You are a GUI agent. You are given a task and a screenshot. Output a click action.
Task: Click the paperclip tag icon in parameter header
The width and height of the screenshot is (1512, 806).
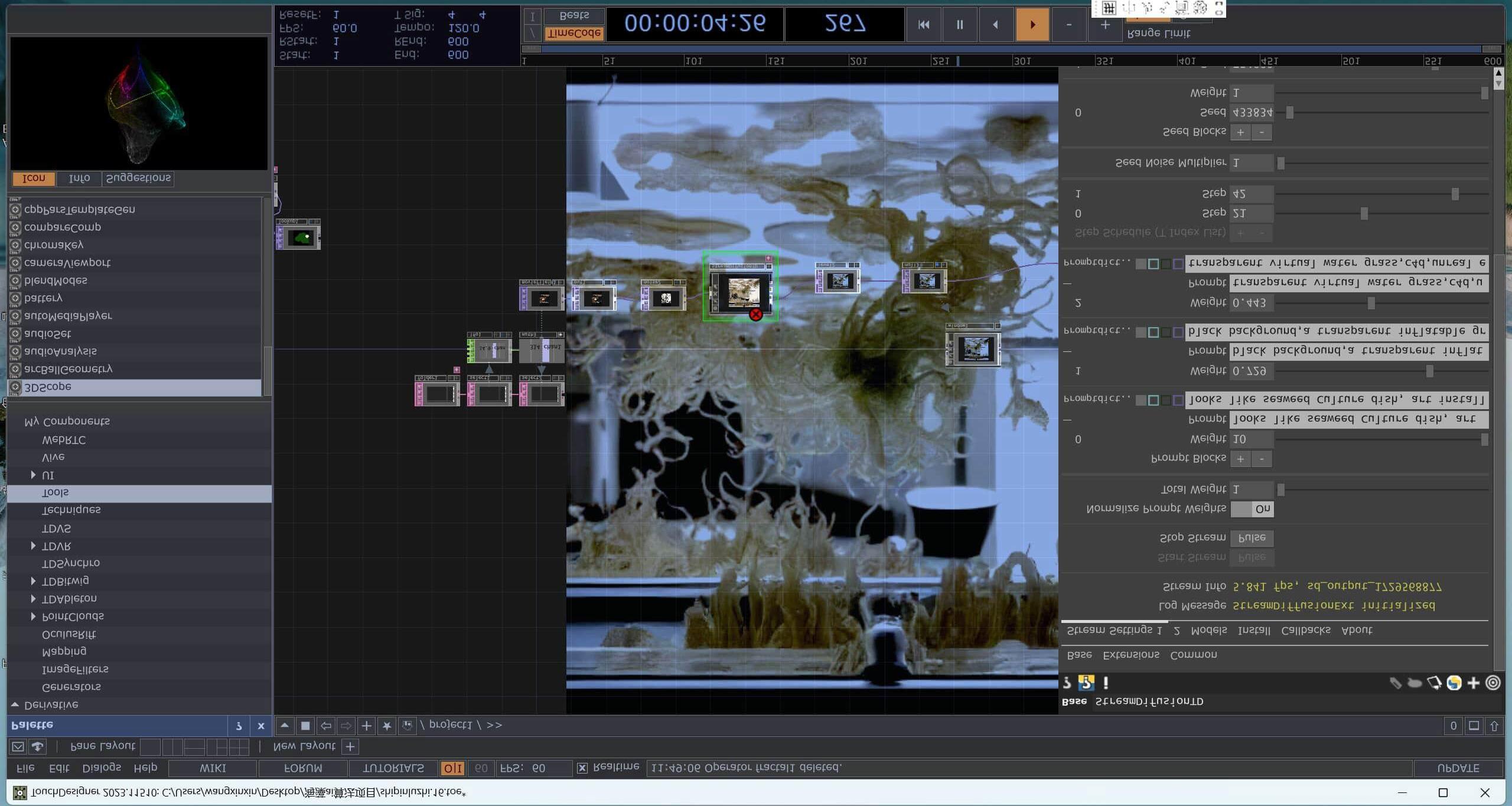pyautogui.click(x=1395, y=683)
